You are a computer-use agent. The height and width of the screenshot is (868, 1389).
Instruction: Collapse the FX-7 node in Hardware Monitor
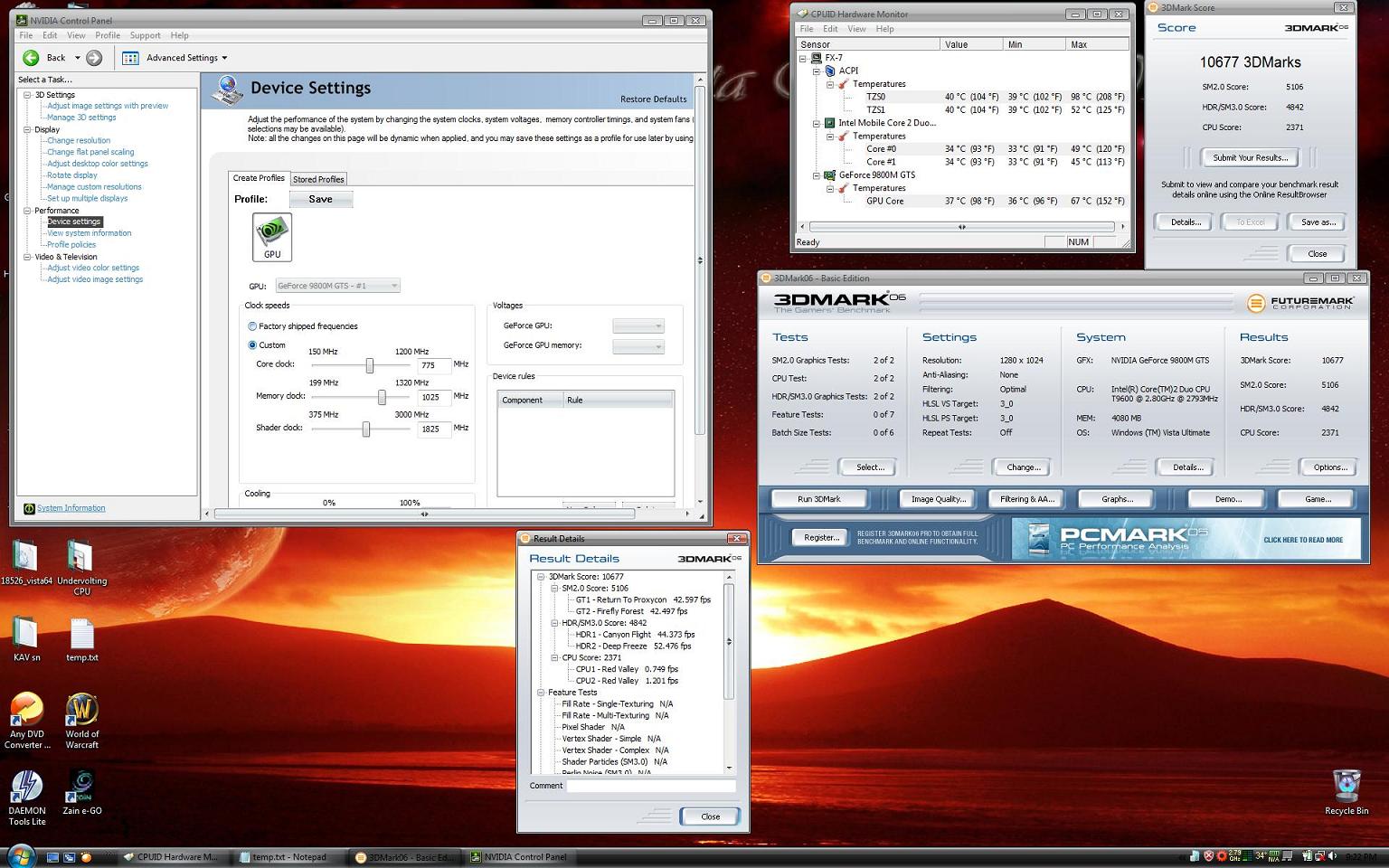click(x=803, y=58)
